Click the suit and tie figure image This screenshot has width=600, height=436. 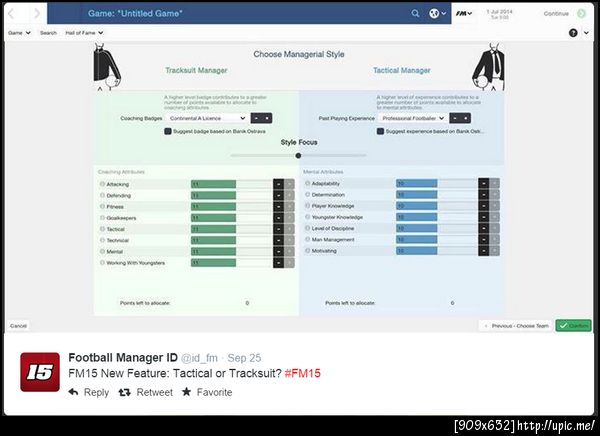[489, 67]
